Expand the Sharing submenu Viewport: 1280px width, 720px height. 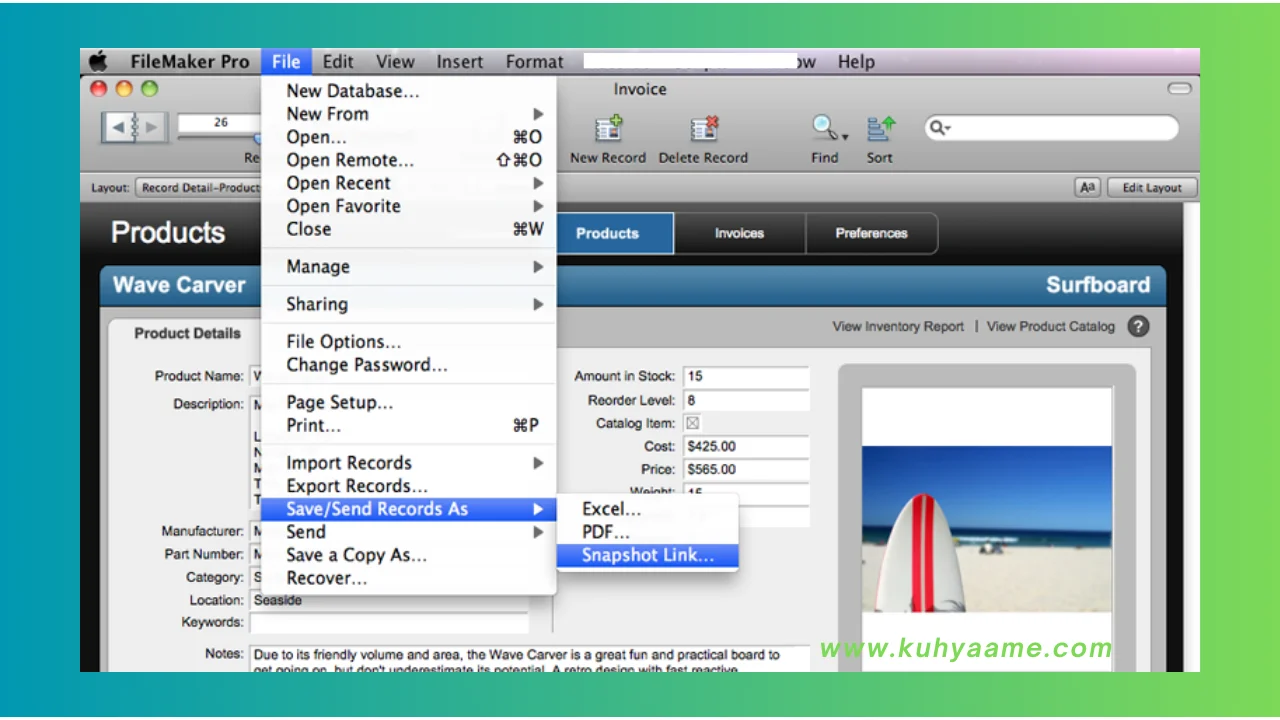pyautogui.click(x=538, y=304)
